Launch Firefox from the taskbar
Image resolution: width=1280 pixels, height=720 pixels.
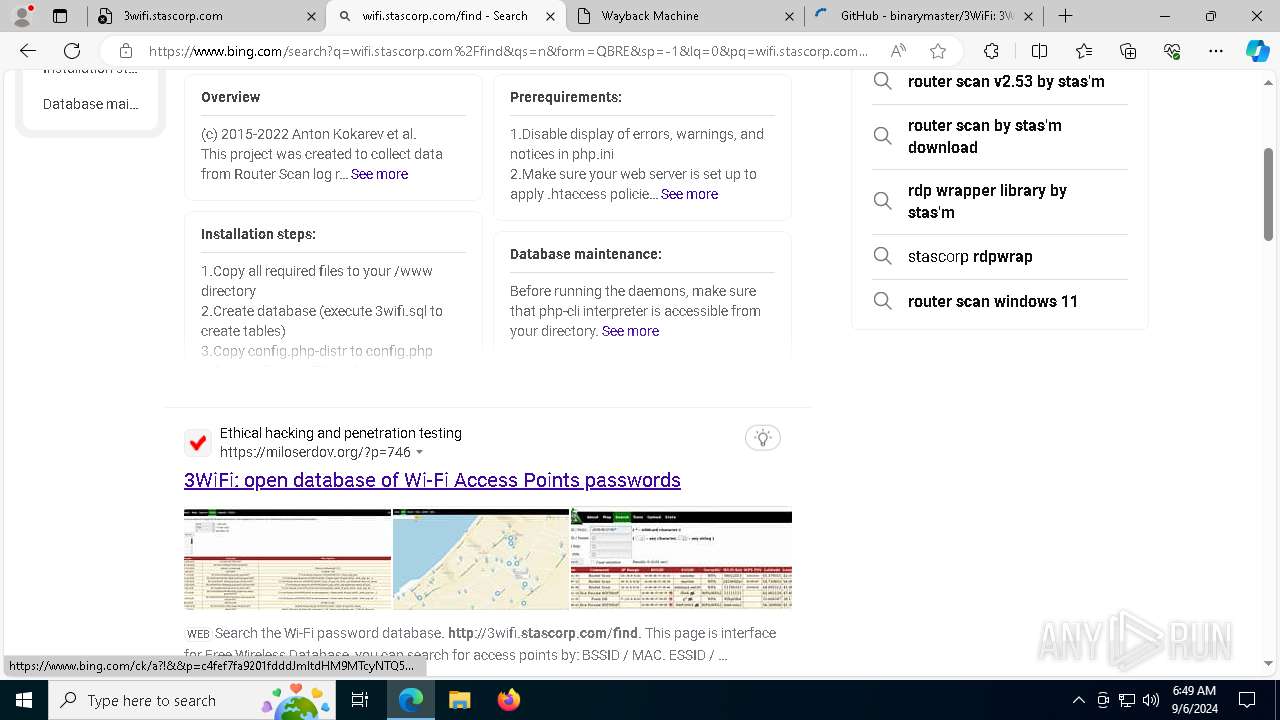click(x=508, y=700)
